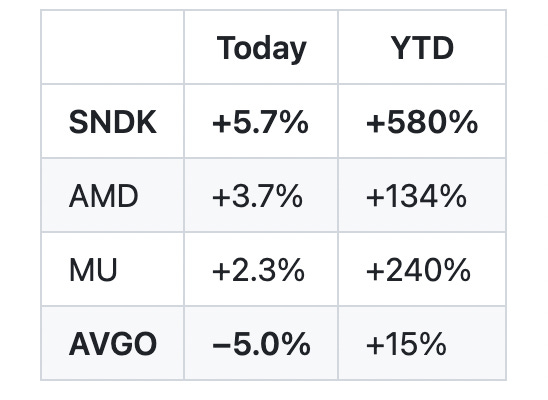The image size is (548, 400).
Task: Click the plus sign before 240%
Action: pos(375,271)
